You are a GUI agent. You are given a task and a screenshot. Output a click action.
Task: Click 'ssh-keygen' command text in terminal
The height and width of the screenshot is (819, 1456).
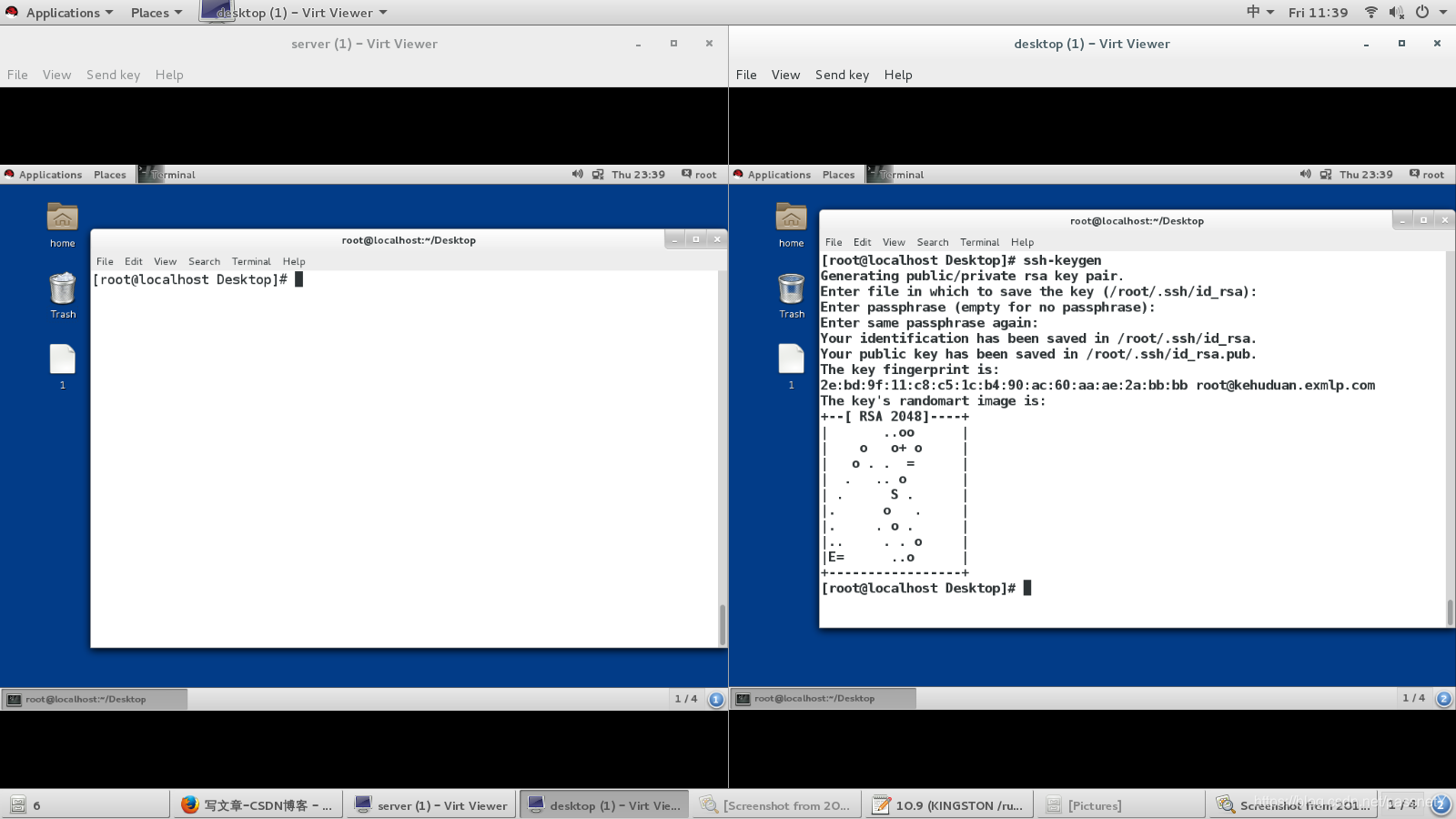tap(1062, 260)
